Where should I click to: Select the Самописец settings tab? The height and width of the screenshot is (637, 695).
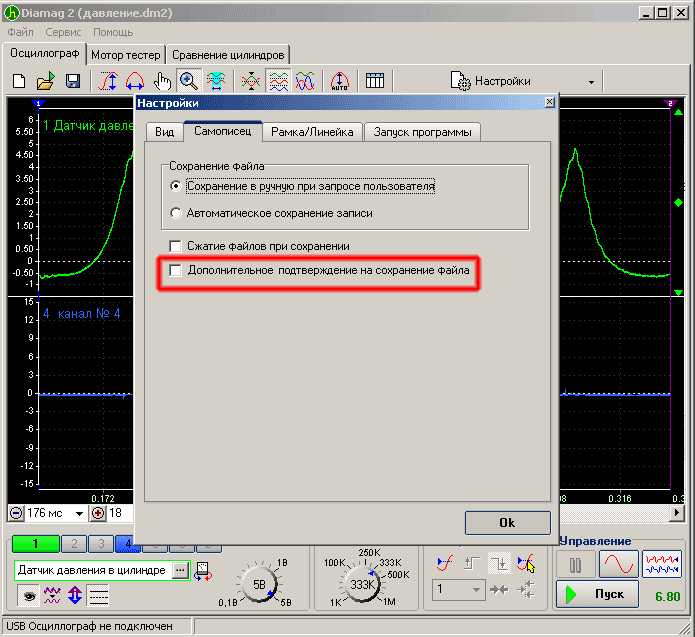(223, 131)
